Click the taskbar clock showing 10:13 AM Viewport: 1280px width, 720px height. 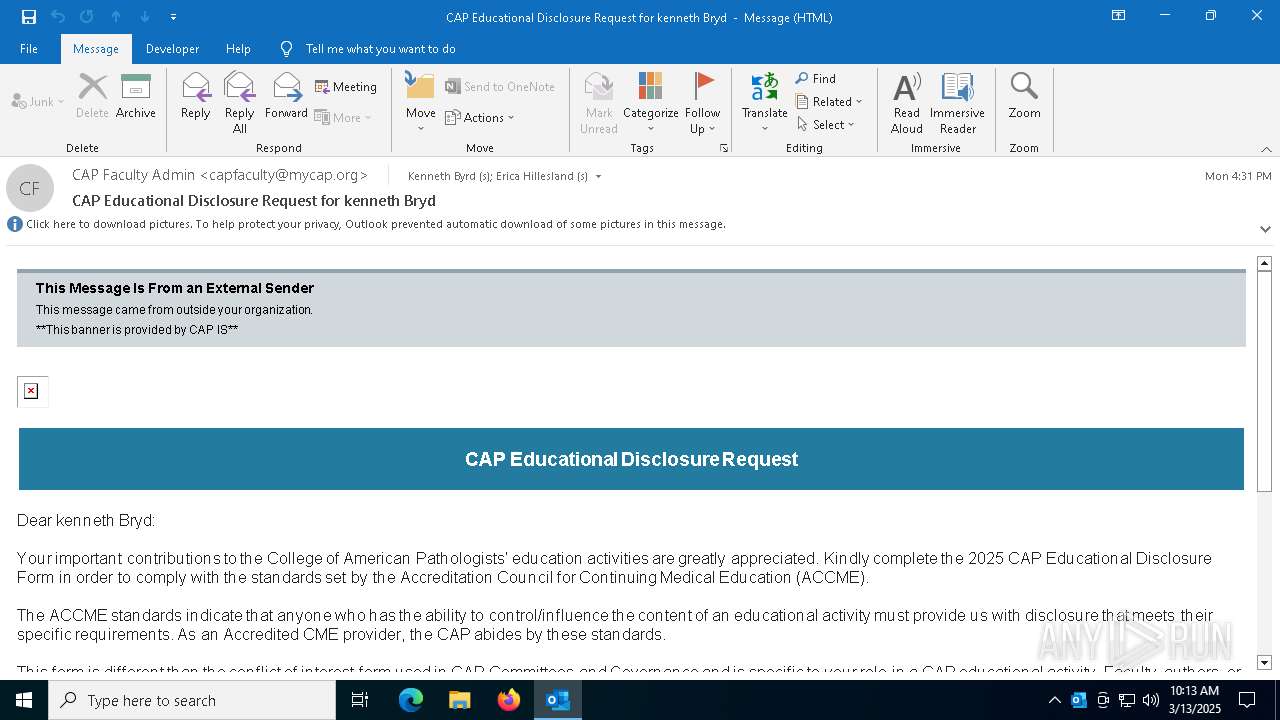click(1195, 700)
